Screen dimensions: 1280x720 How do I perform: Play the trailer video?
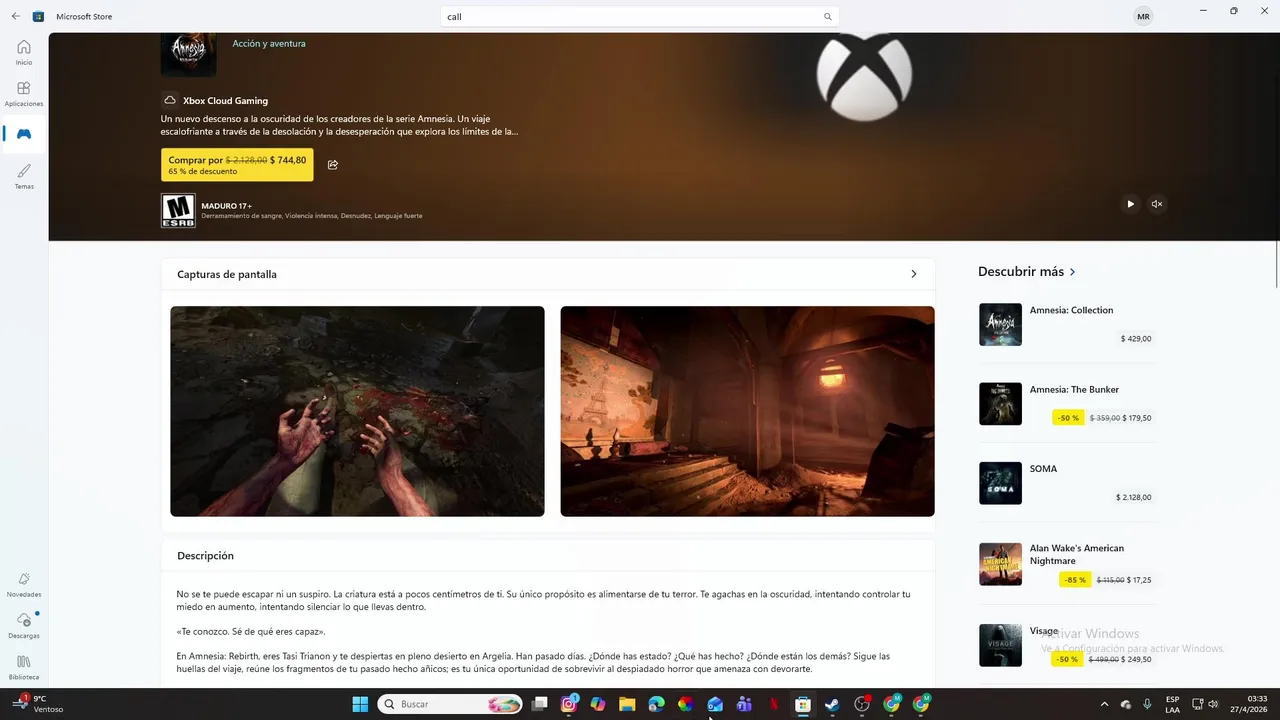1131,204
